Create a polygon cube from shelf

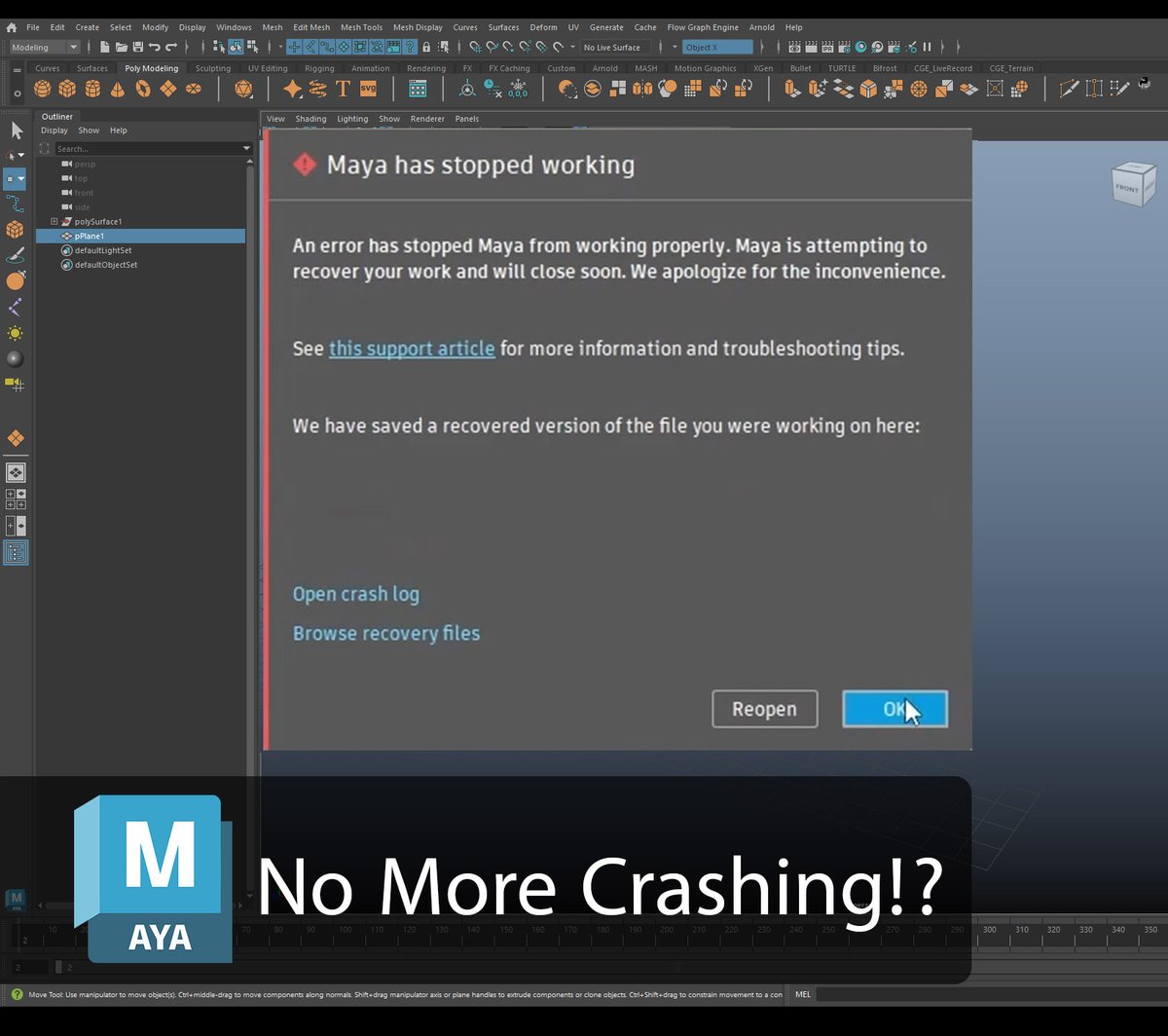(x=67, y=89)
